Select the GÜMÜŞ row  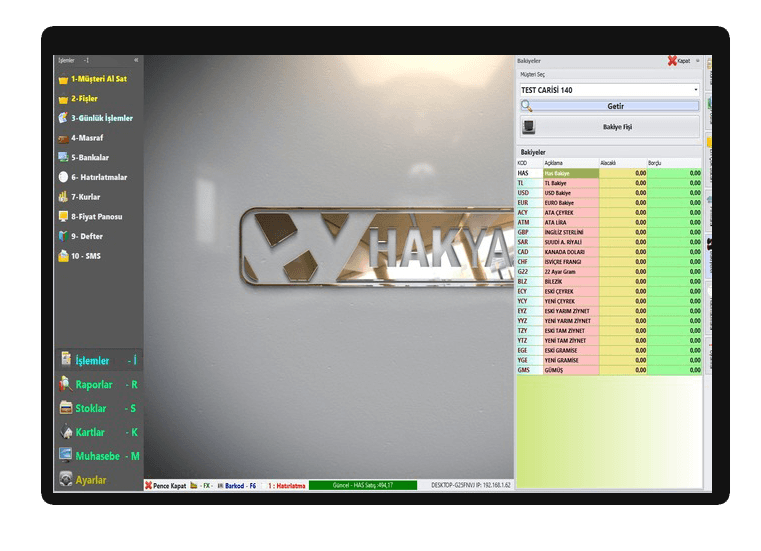pyautogui.click(x=609, y=370)
